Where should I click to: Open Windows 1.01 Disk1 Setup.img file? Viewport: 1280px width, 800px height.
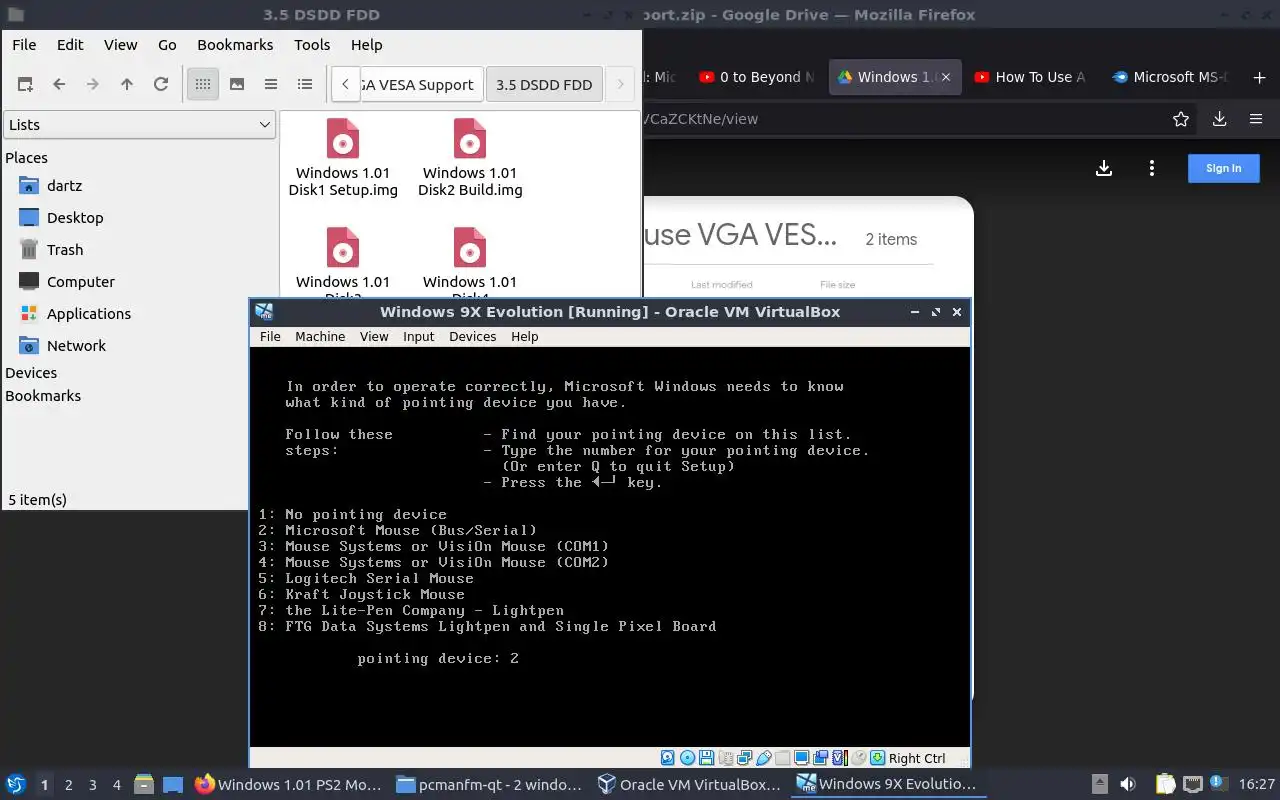[343, 158]
